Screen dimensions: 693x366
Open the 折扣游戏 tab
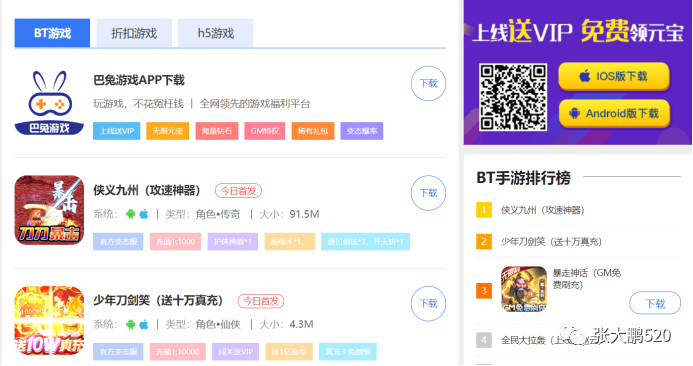(134, 33)
